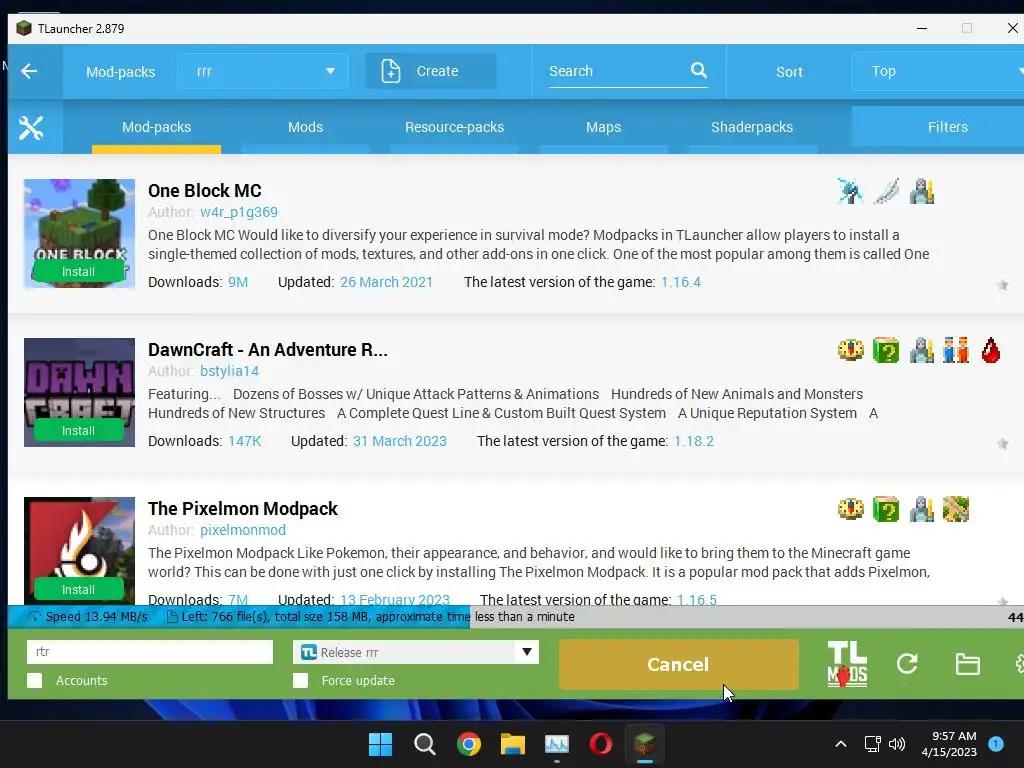
Task: Favorite One Block MC with star icon
Action: point(1002,285)
